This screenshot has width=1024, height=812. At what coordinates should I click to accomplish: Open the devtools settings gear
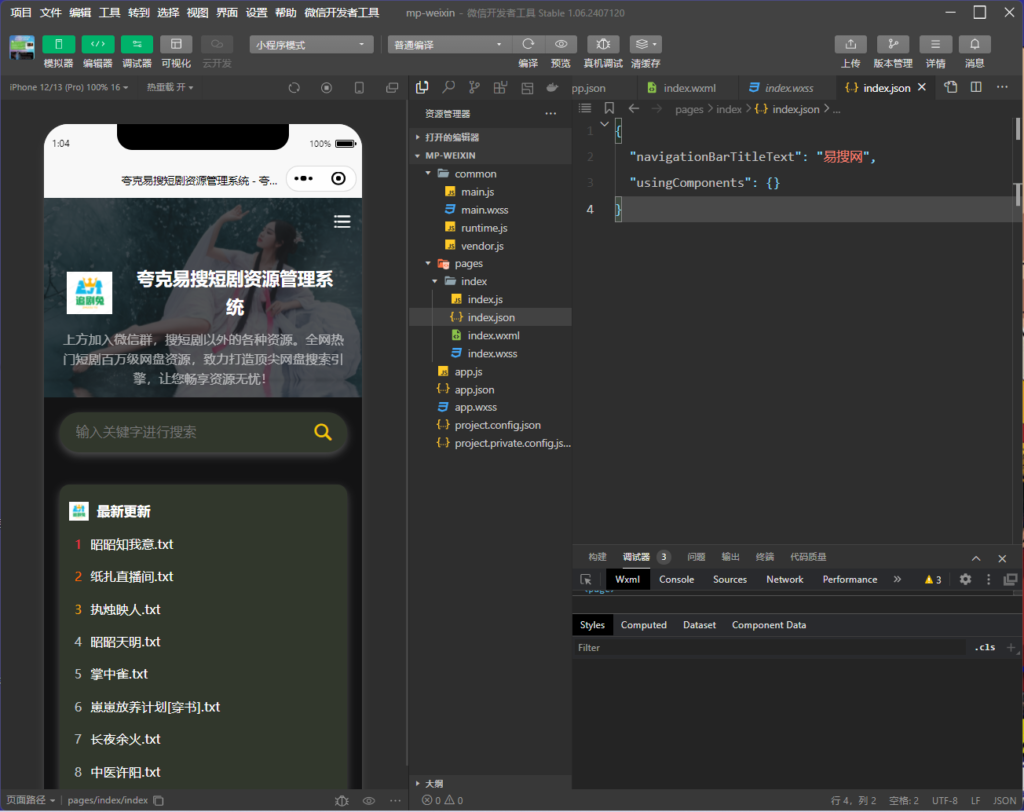[965, 580]
